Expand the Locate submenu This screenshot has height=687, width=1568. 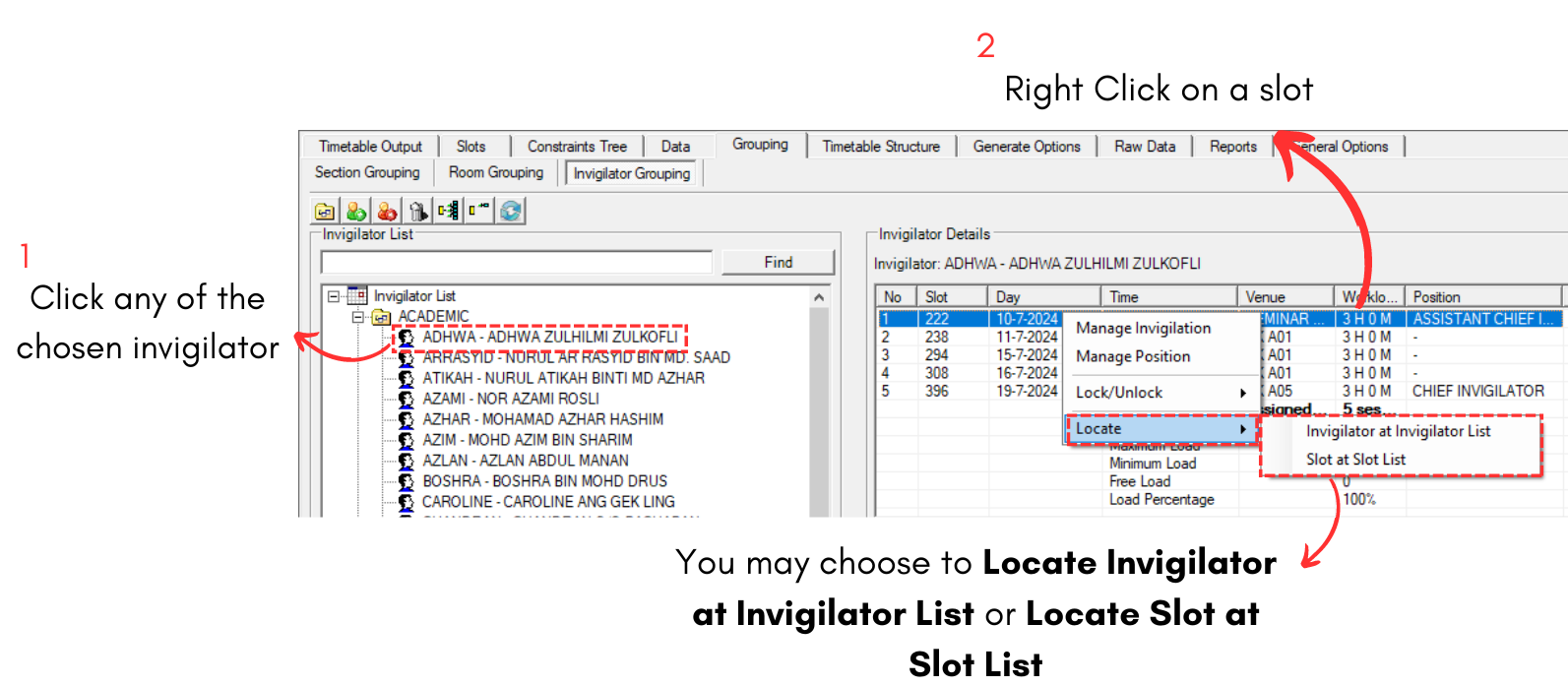click(x=1160, y=429)
